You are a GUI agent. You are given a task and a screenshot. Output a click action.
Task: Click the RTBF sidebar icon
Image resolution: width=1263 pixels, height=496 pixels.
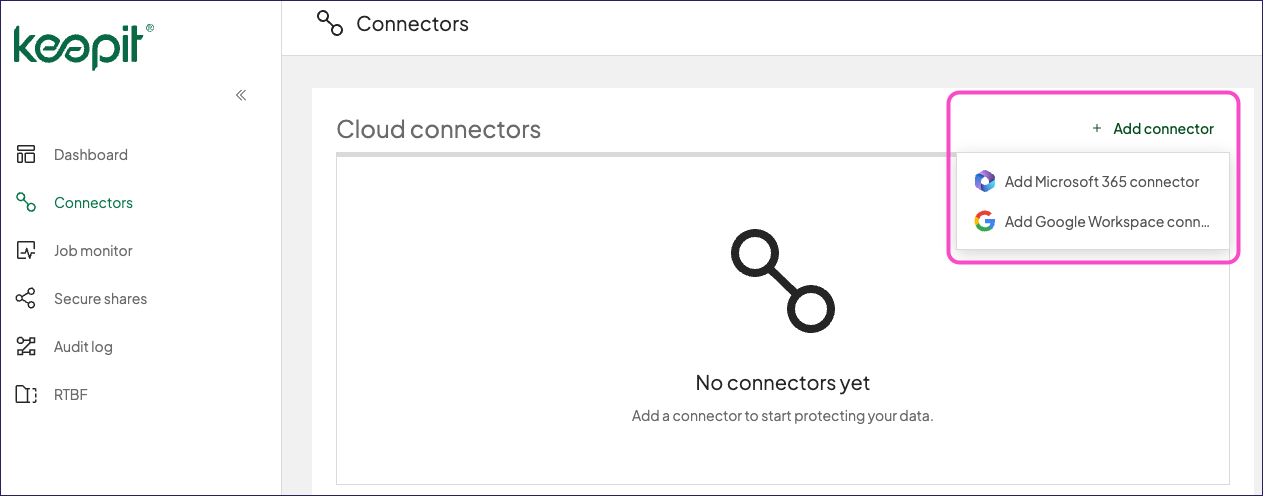pos(26,394)
